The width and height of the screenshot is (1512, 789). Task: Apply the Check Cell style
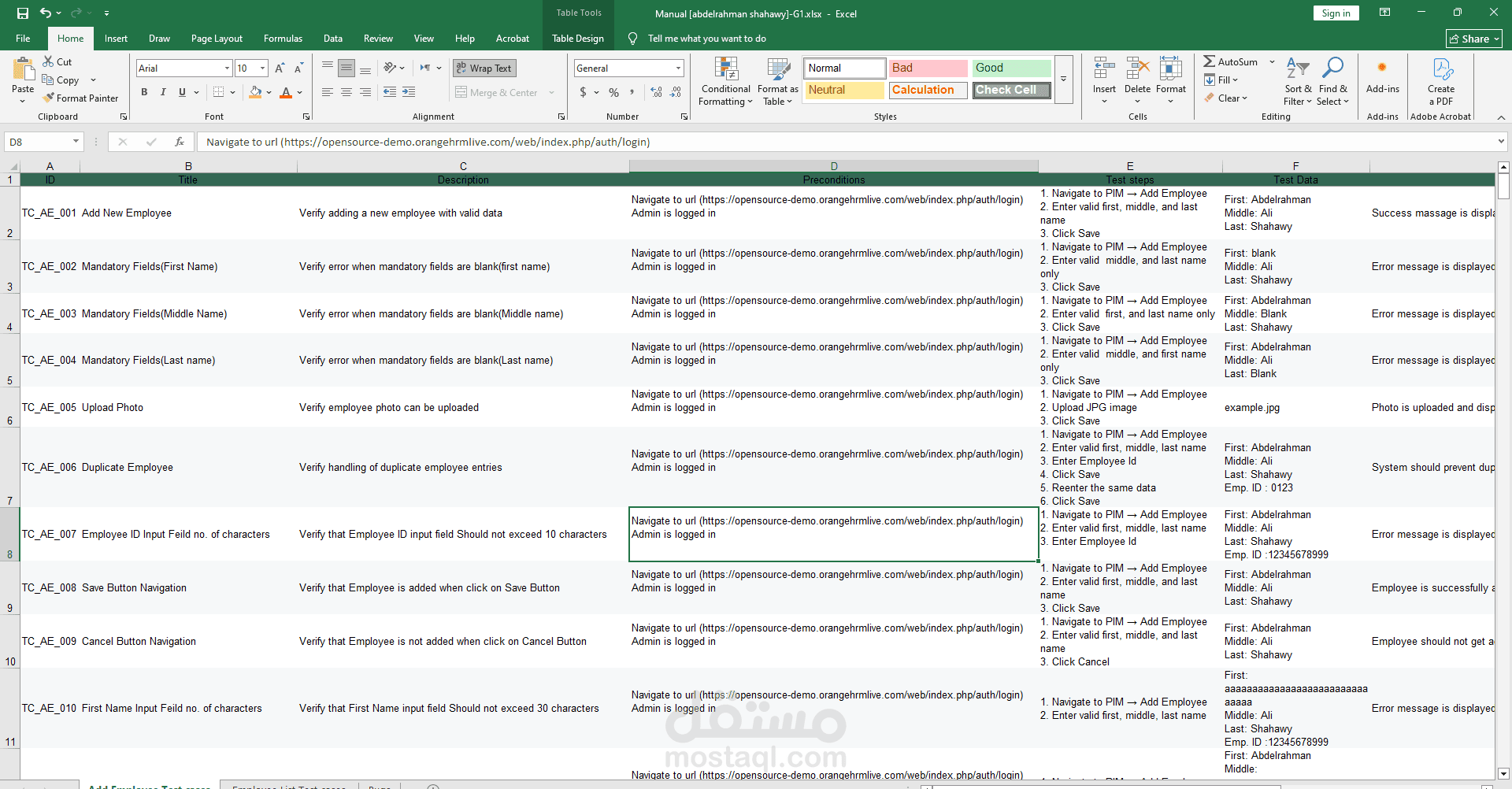click(x=1012, y=90)
